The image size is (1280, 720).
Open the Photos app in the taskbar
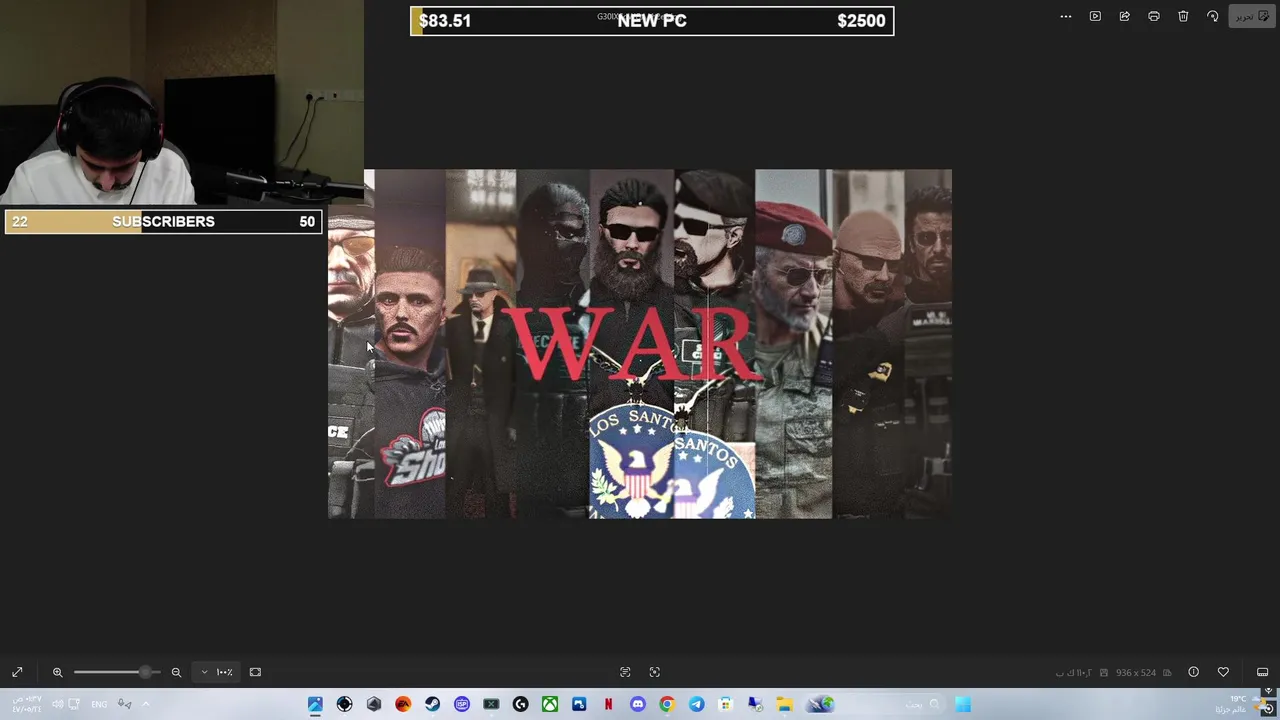(x=315, y=704)
